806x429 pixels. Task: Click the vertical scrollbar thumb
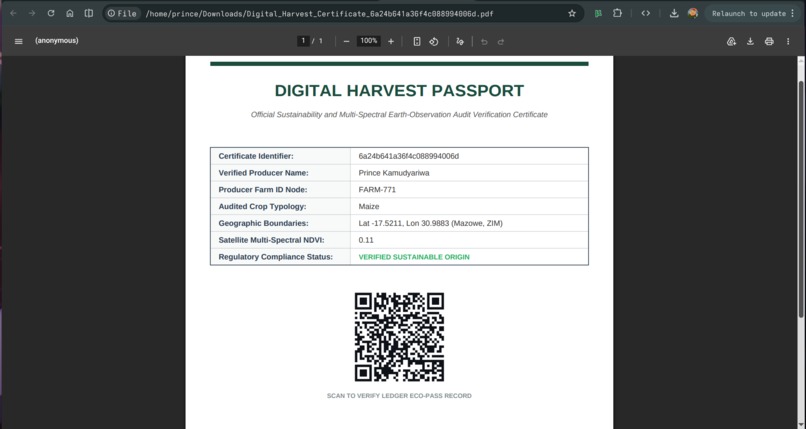(x=801, y=198)
